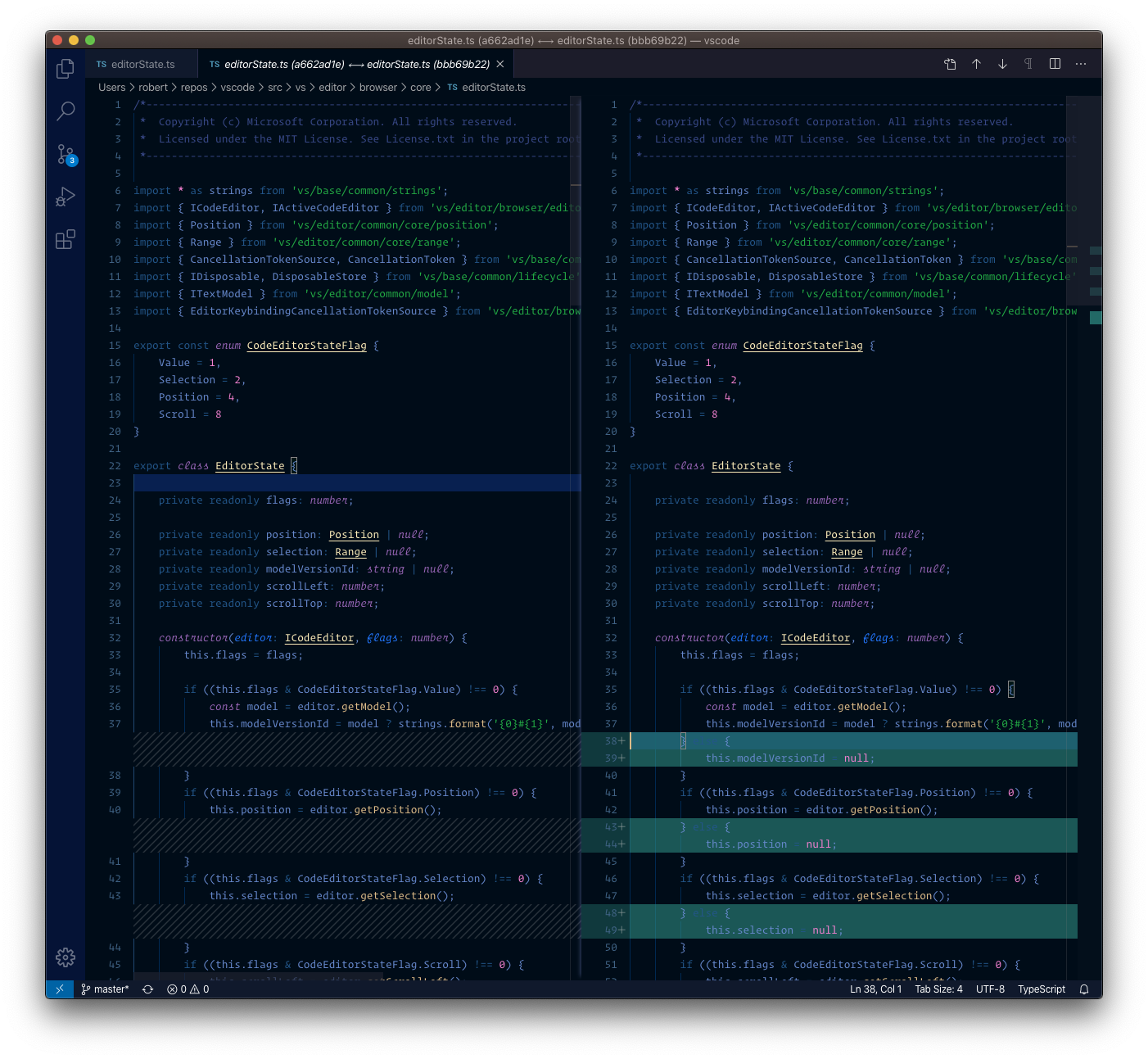Click Ln 38, Col 1 in status bar
The height and width of the screenshot is (1059, 1148).
(x=875, y=989)
